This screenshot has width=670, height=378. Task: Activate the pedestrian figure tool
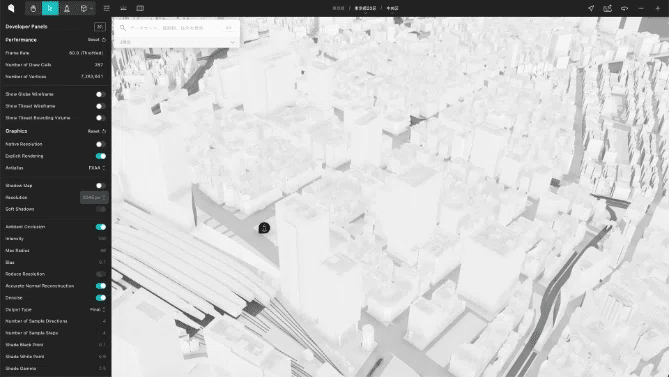(67, 8)
